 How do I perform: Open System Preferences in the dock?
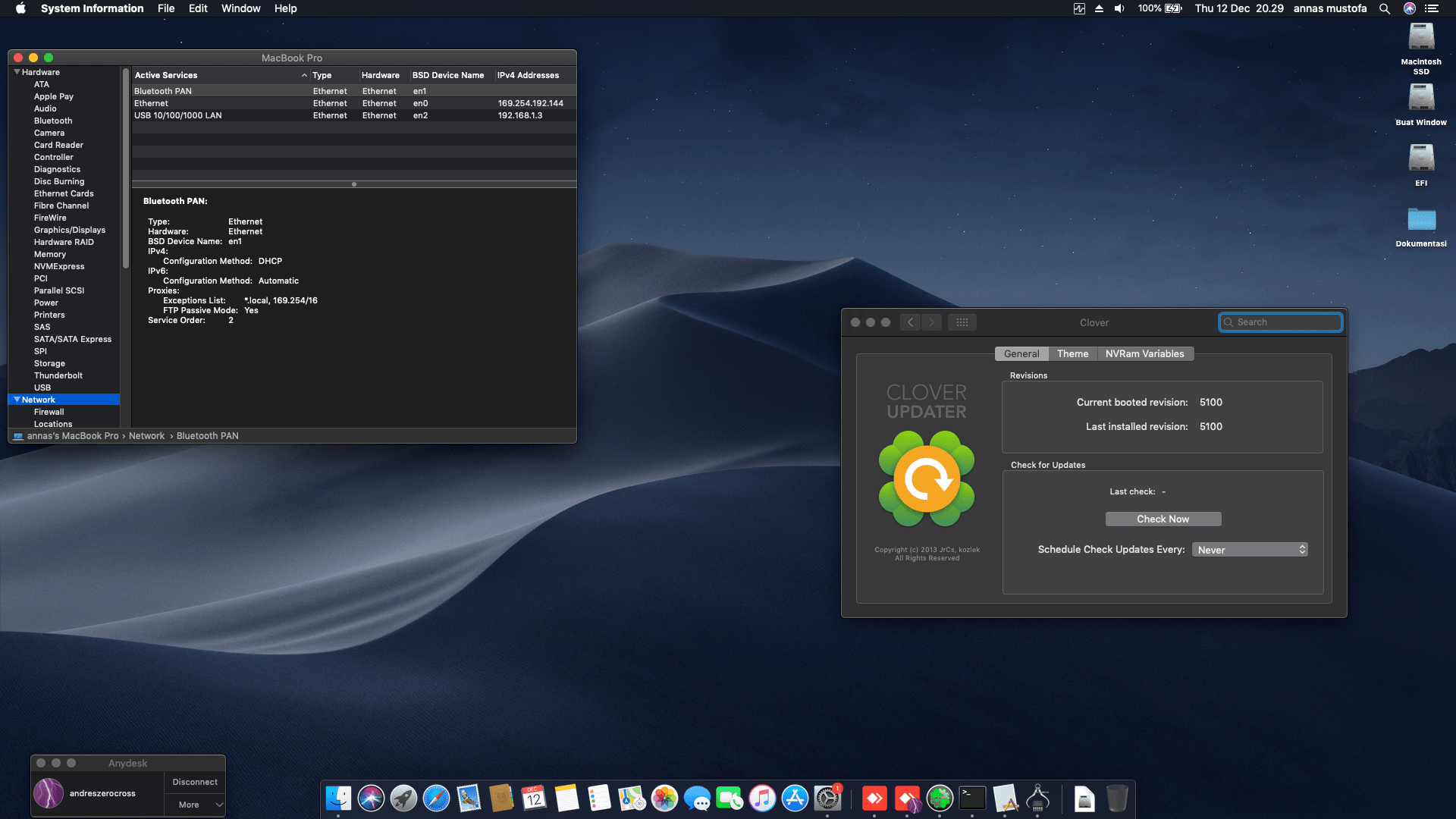[827, 799]
